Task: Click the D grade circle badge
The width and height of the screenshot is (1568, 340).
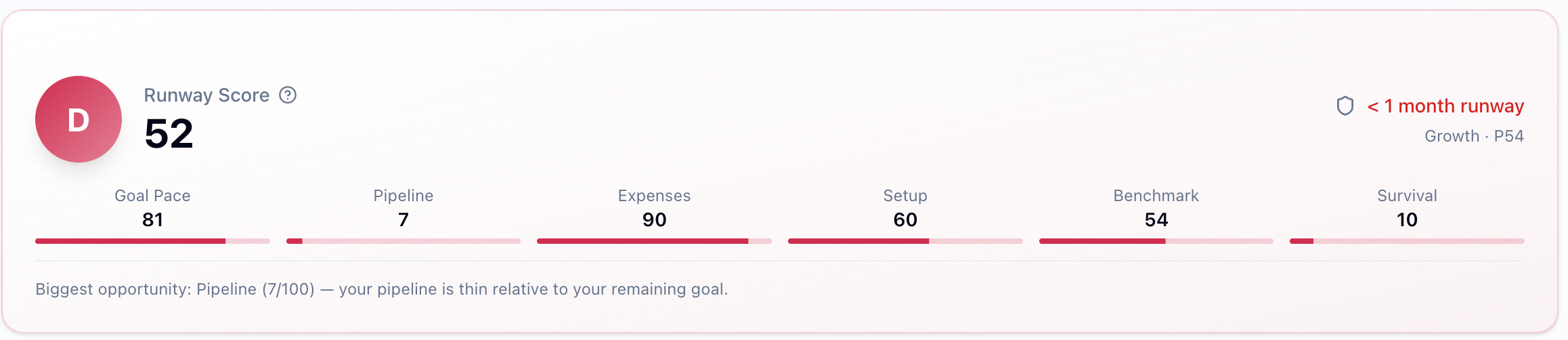Action: click(79, 119)
